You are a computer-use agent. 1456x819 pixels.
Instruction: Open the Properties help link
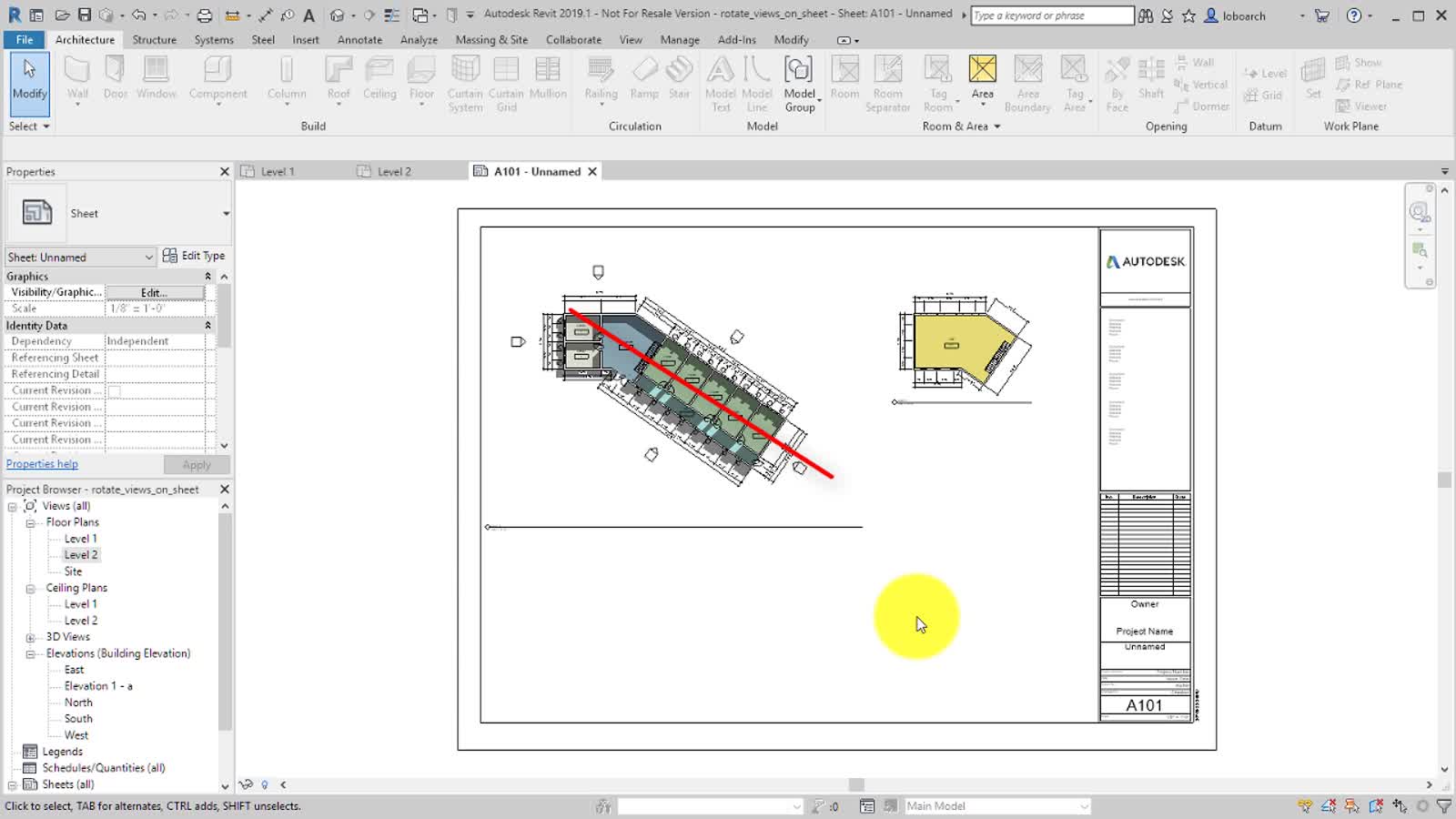[x=42, y=464]
